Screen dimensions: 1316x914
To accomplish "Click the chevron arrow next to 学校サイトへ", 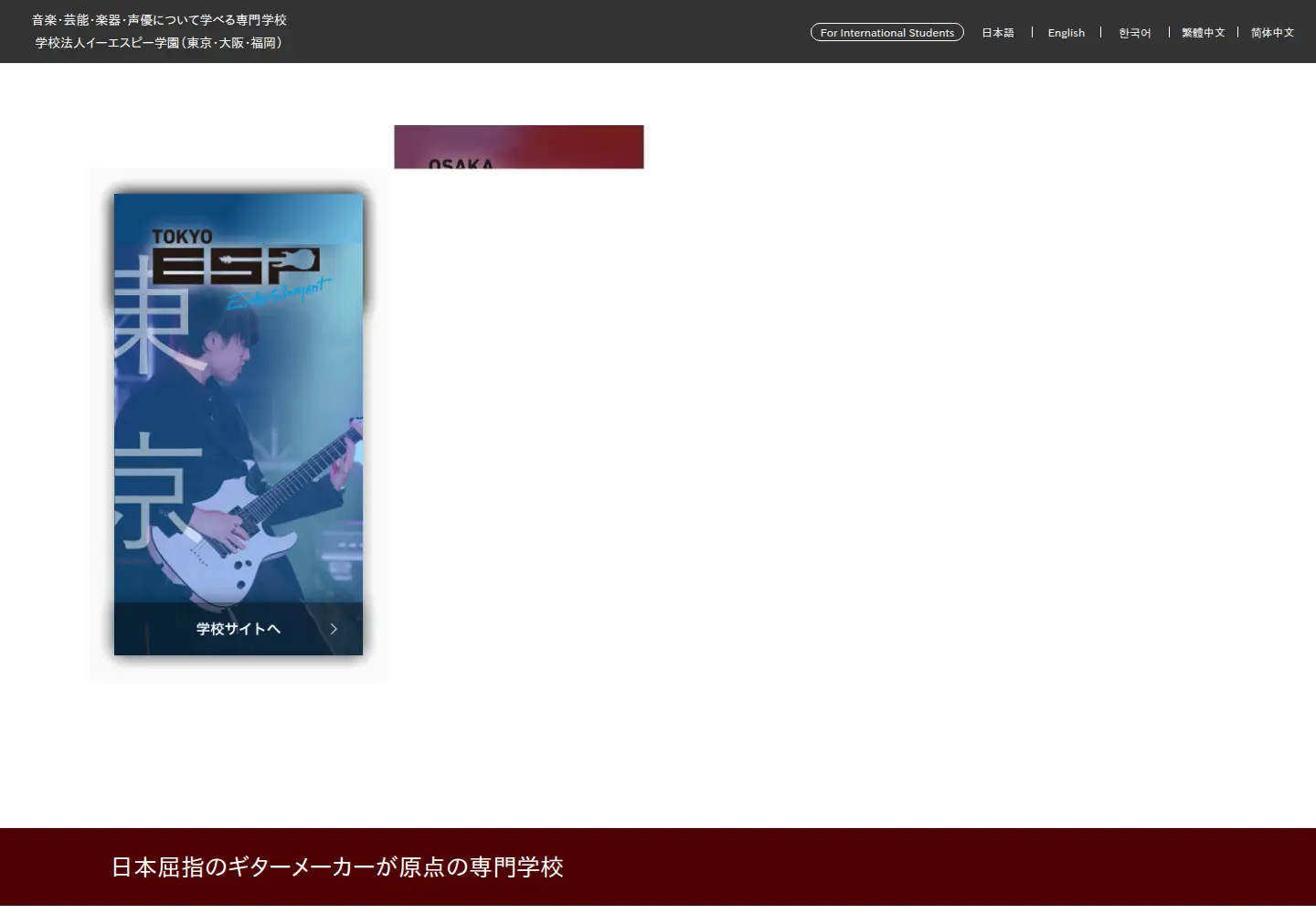I will [x=334, y=629].
